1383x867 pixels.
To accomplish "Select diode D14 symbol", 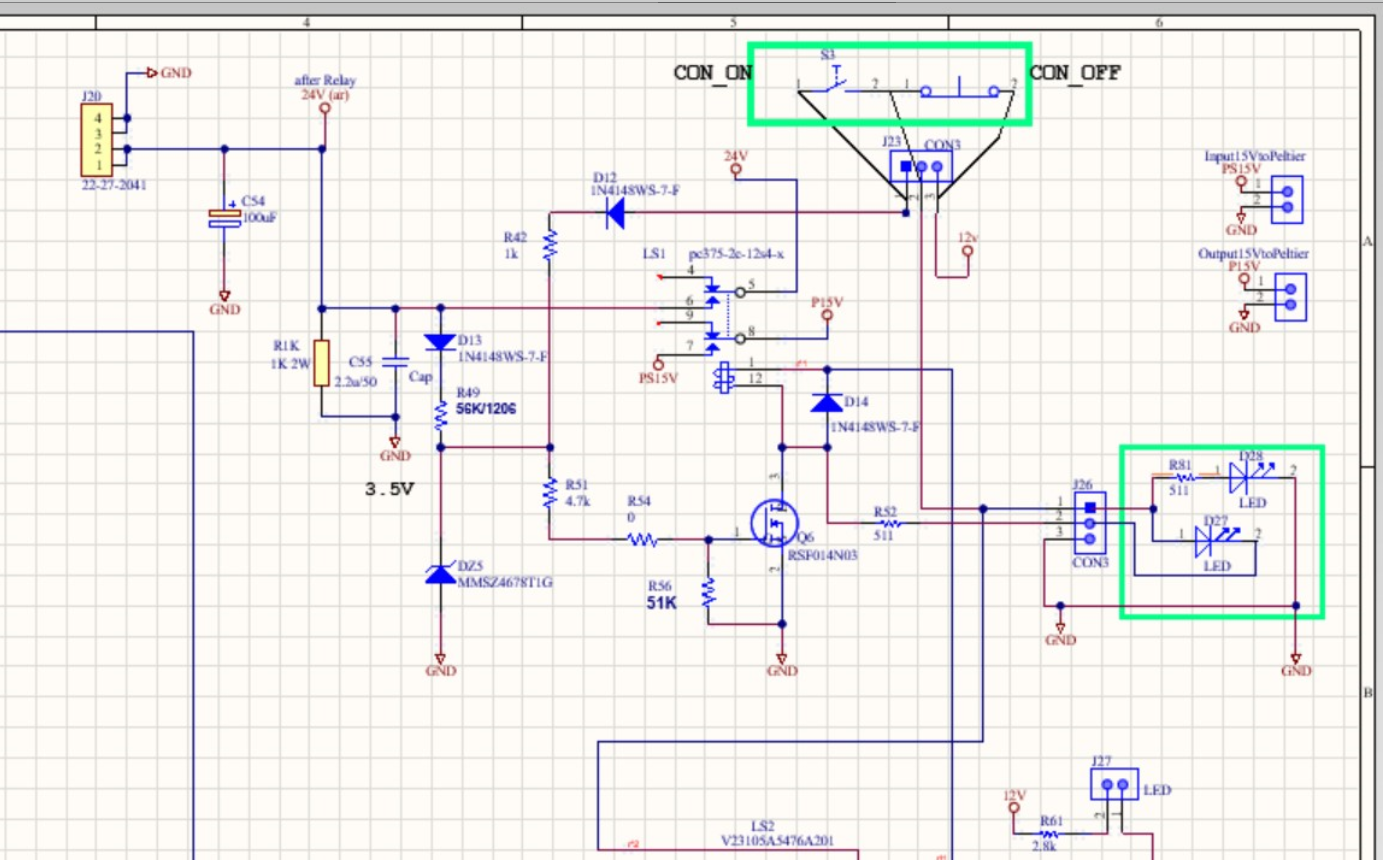I will pos(825,402).
